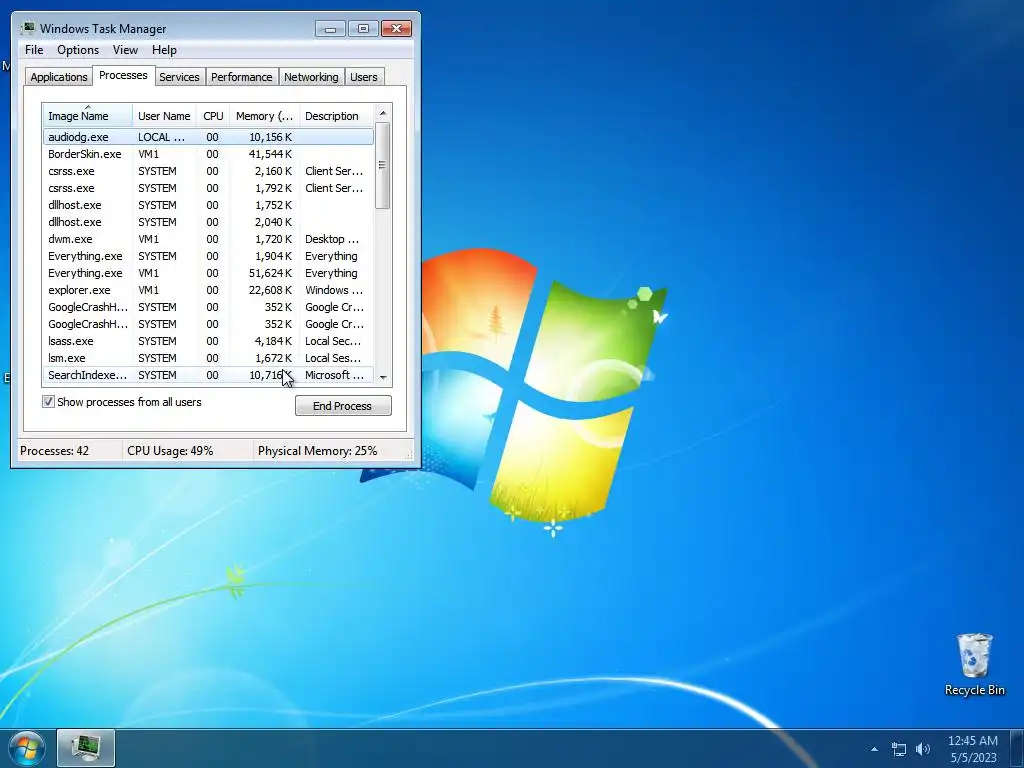The image size is (1024, 768).
Task: Open the Help menu
Action: pyautogui.click(x=164, y=50)
